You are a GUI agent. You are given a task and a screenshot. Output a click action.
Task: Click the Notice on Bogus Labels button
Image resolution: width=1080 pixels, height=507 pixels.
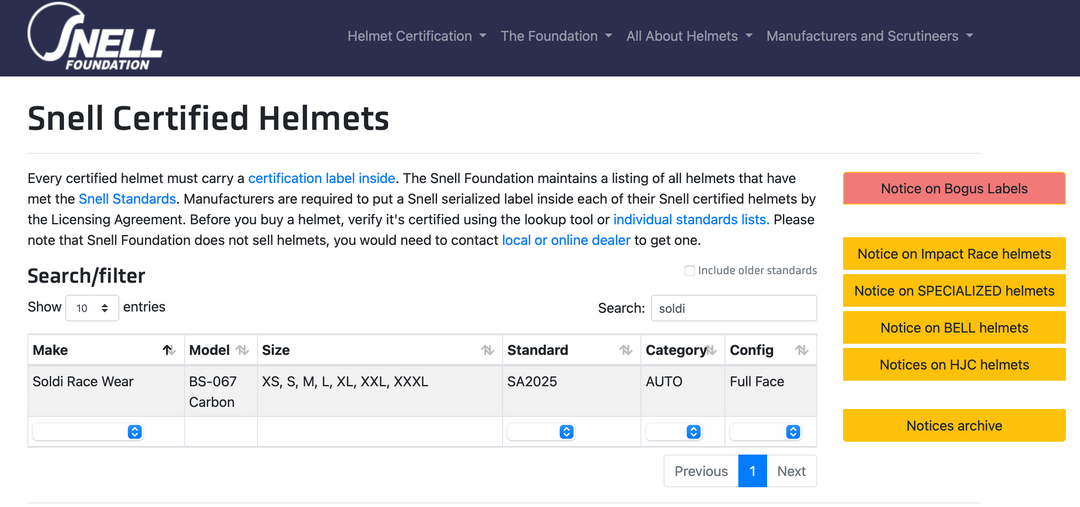[x=954, y=189]
